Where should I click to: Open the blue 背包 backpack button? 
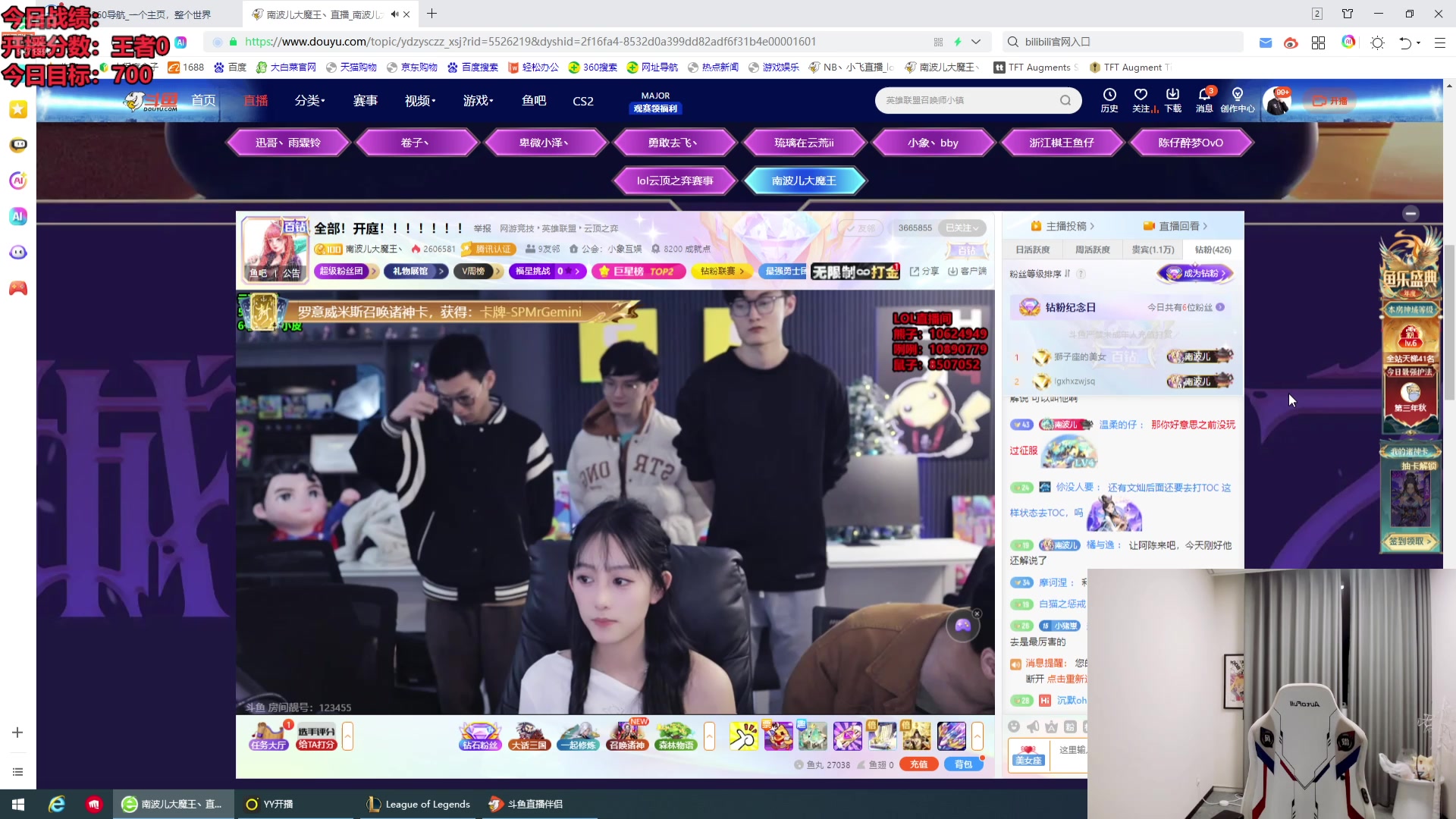click(x=963, y=764)
